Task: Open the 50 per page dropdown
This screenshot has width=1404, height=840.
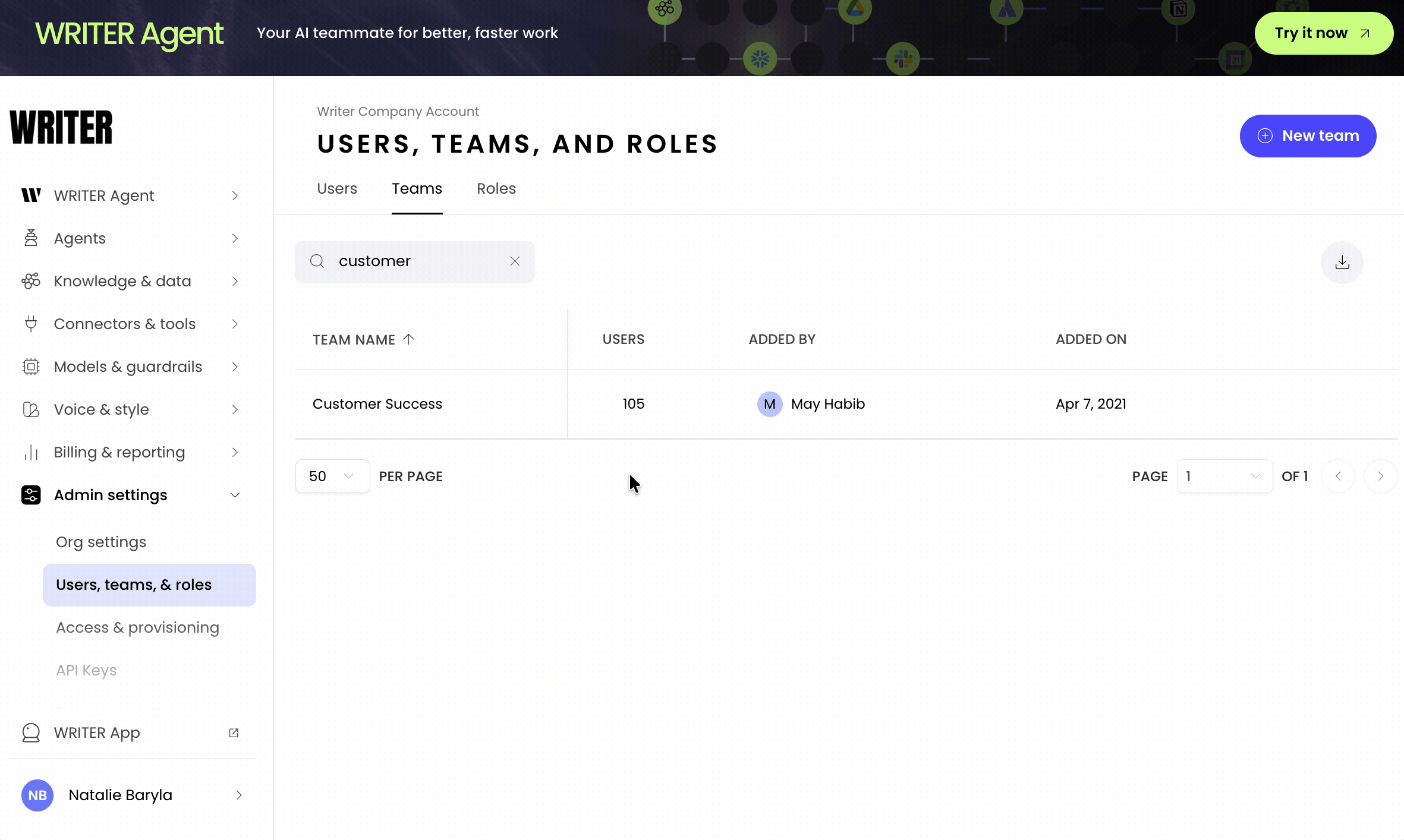Action: click(x=332, y=476)
